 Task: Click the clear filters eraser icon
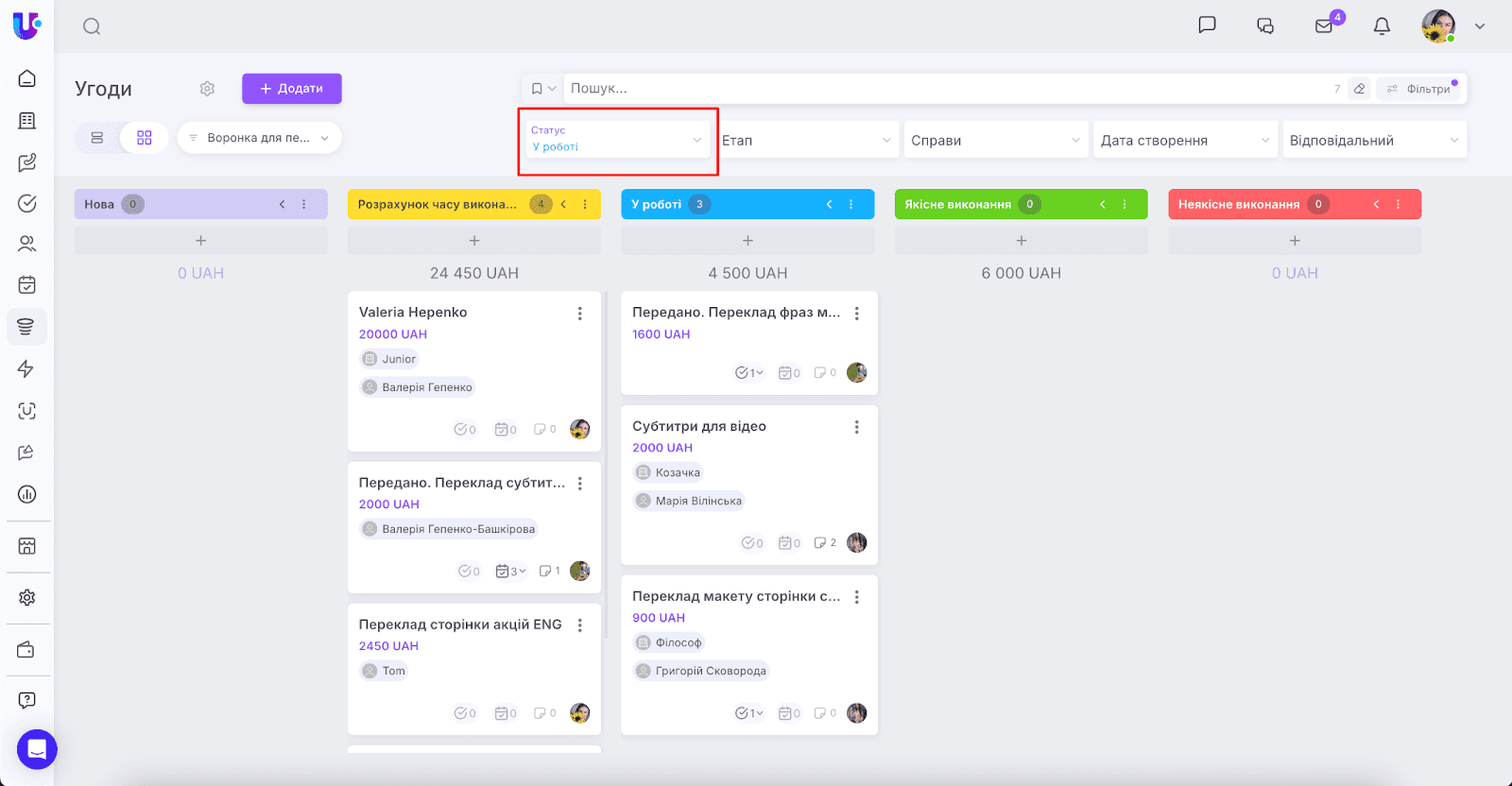tap(1359, 89)
